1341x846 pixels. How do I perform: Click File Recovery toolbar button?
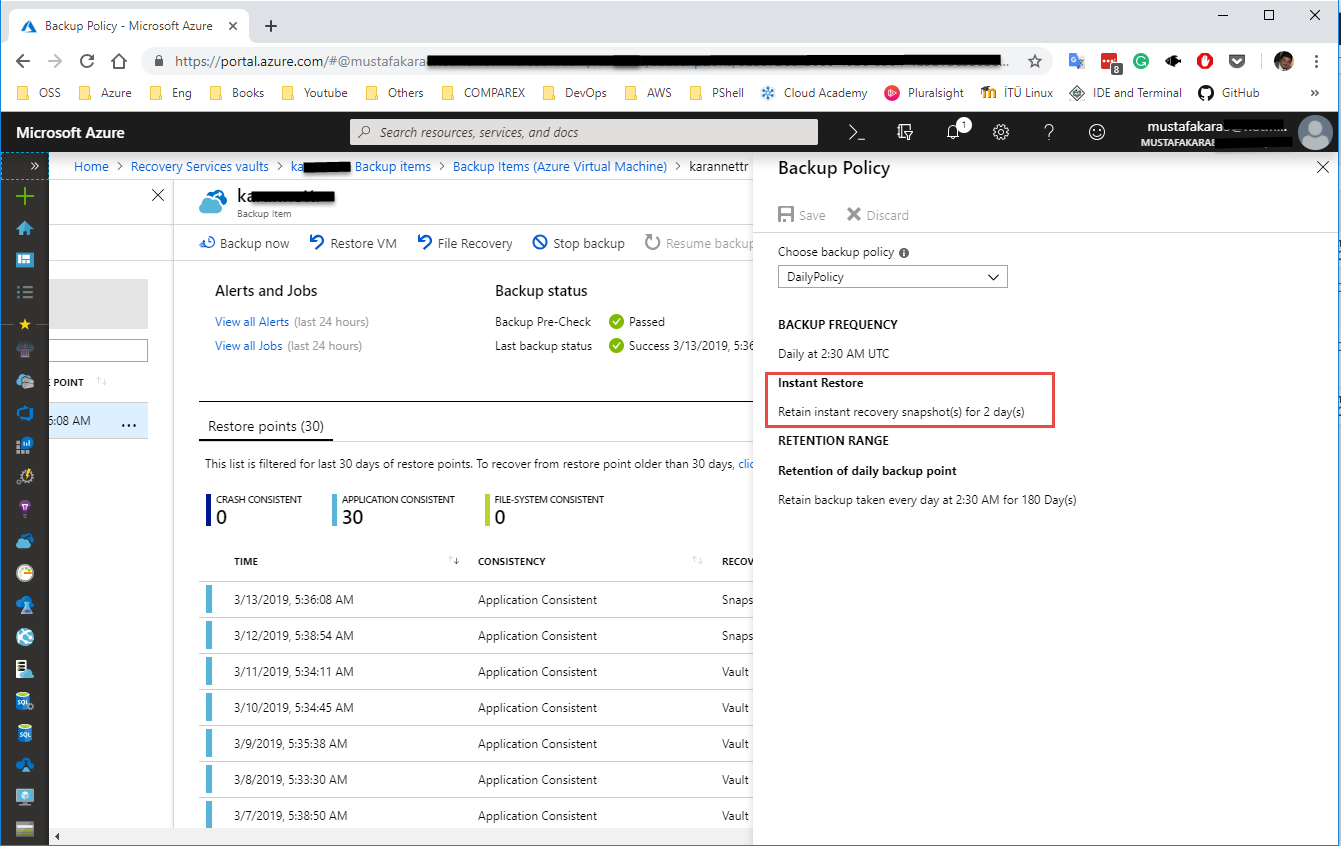pos(464,243)
